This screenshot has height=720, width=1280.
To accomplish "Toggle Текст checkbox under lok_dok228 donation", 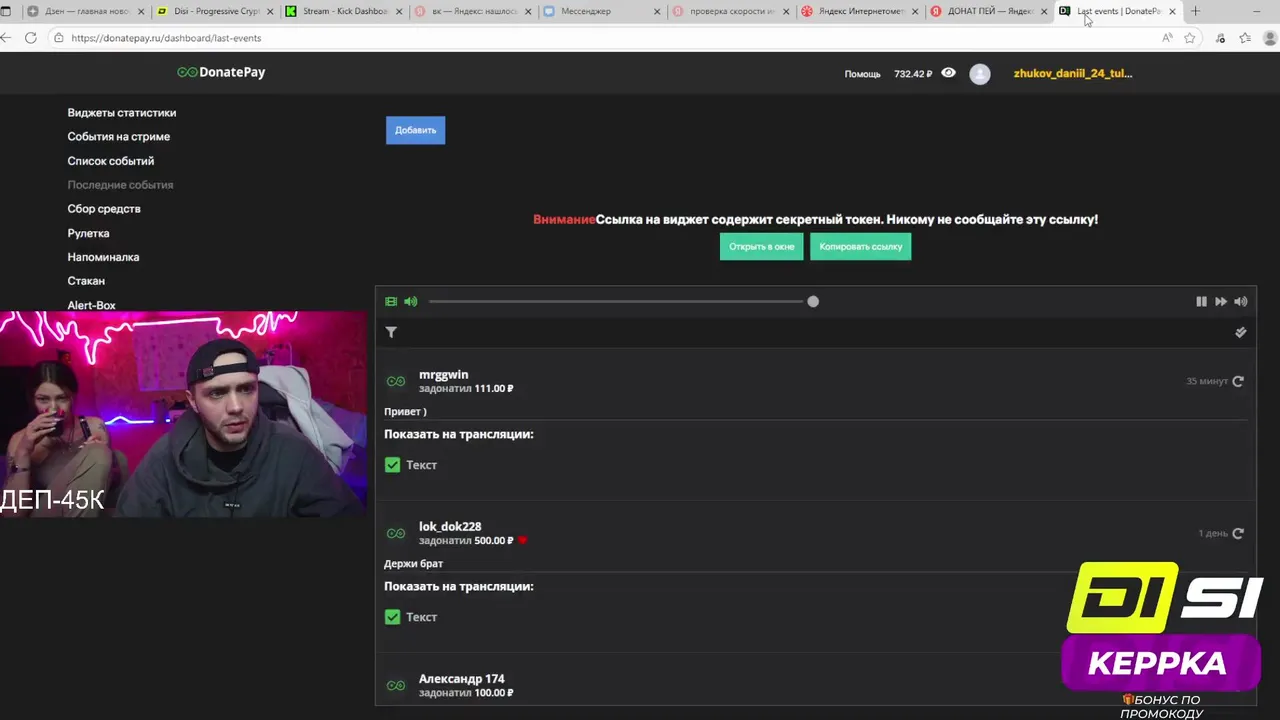I will coord(392,617).
